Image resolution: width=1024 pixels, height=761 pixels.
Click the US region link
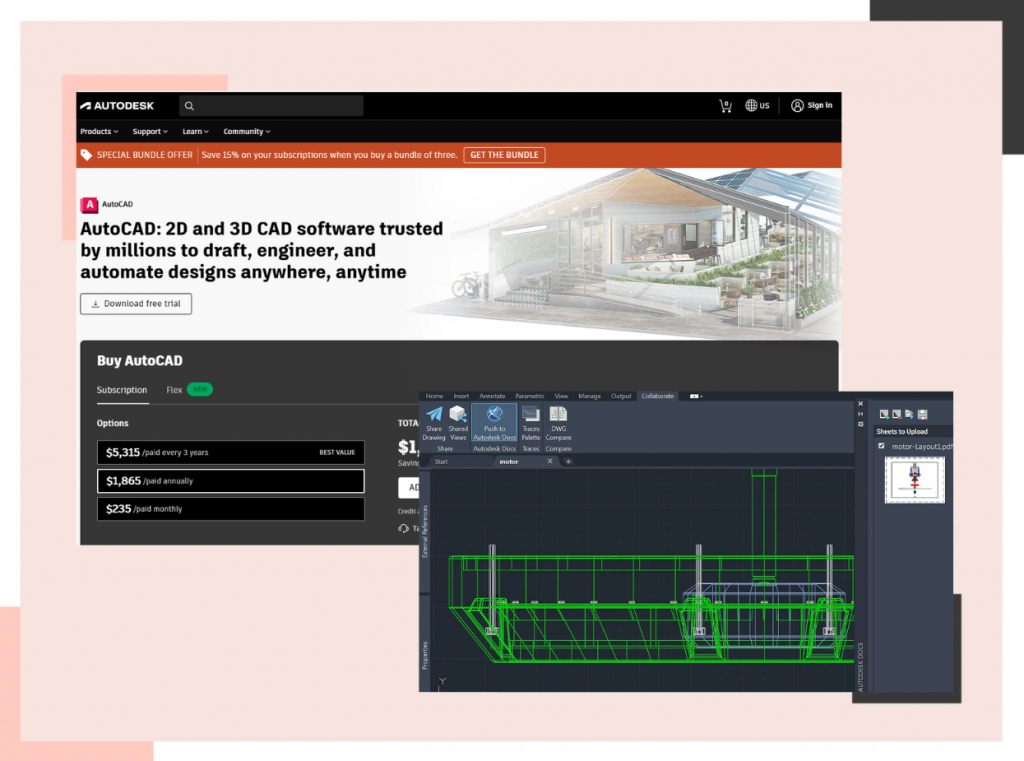pos(764,105)
